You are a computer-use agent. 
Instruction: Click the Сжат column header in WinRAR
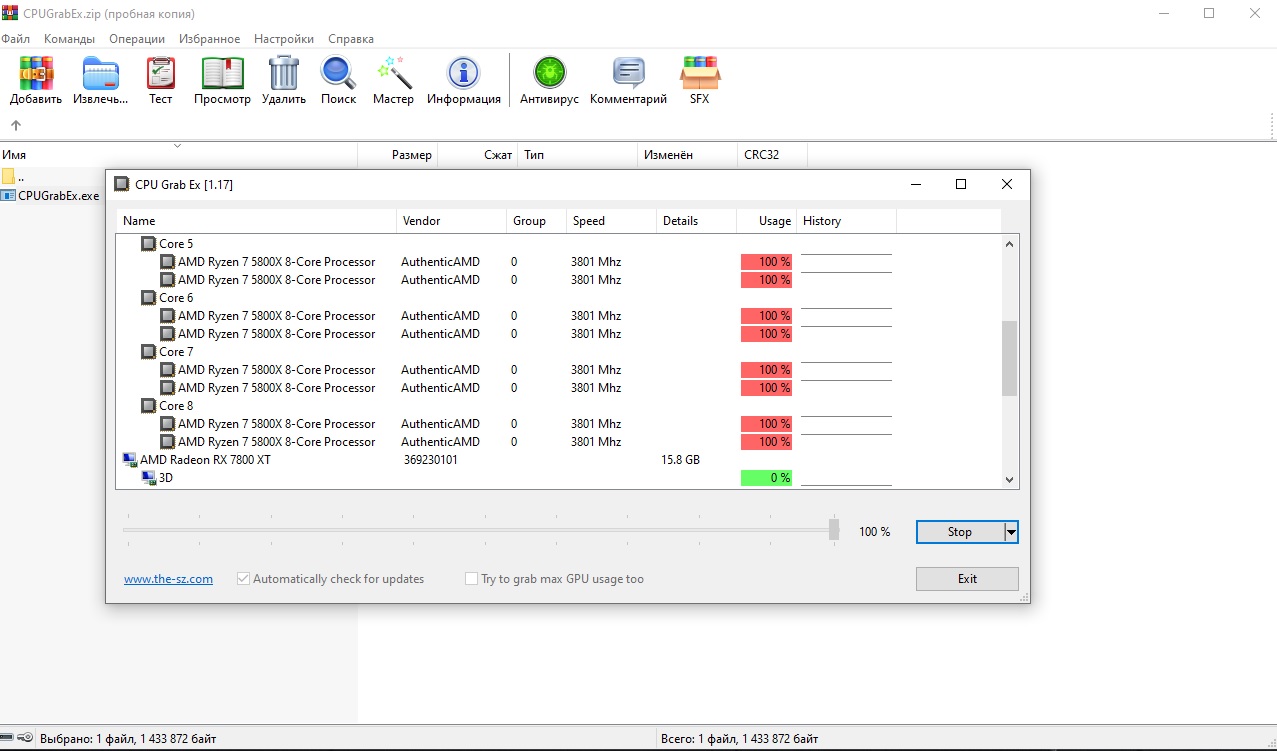pyautogui.click(x=478, y=155)
